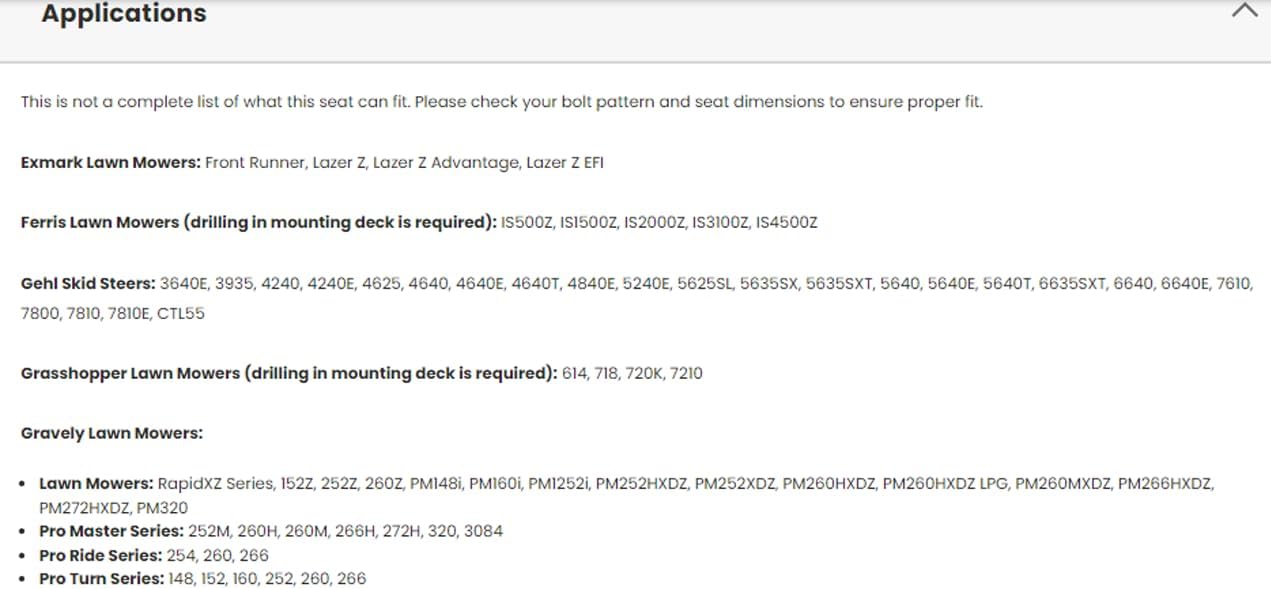Click the Pro Ride Series label
The height and width of the screenshot is (589, 1271).
(x=100, y=555)
